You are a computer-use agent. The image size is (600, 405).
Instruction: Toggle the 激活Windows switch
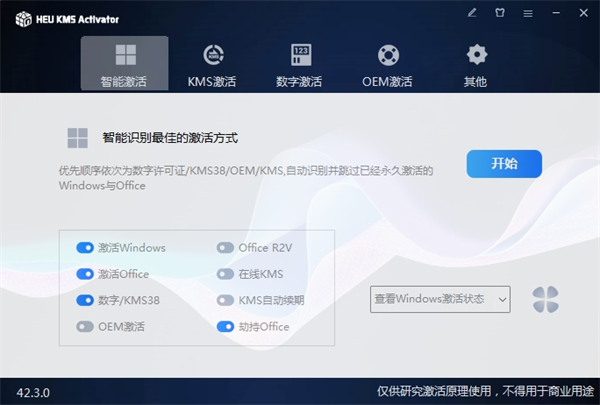[x=85, y=248]
